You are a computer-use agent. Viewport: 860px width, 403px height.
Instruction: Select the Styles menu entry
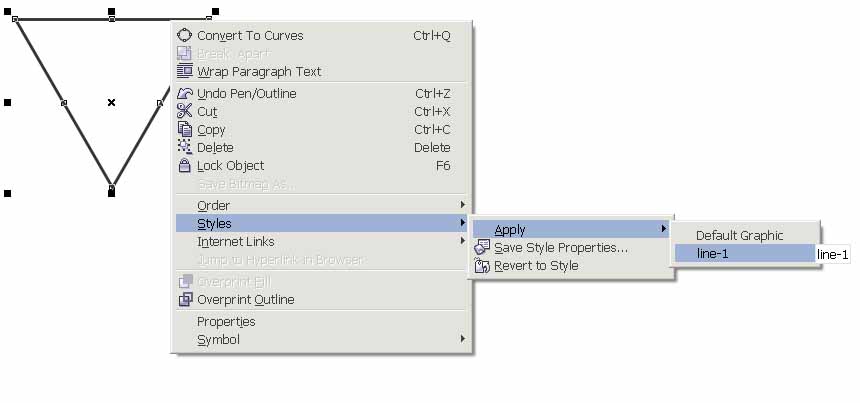point(322,223)
